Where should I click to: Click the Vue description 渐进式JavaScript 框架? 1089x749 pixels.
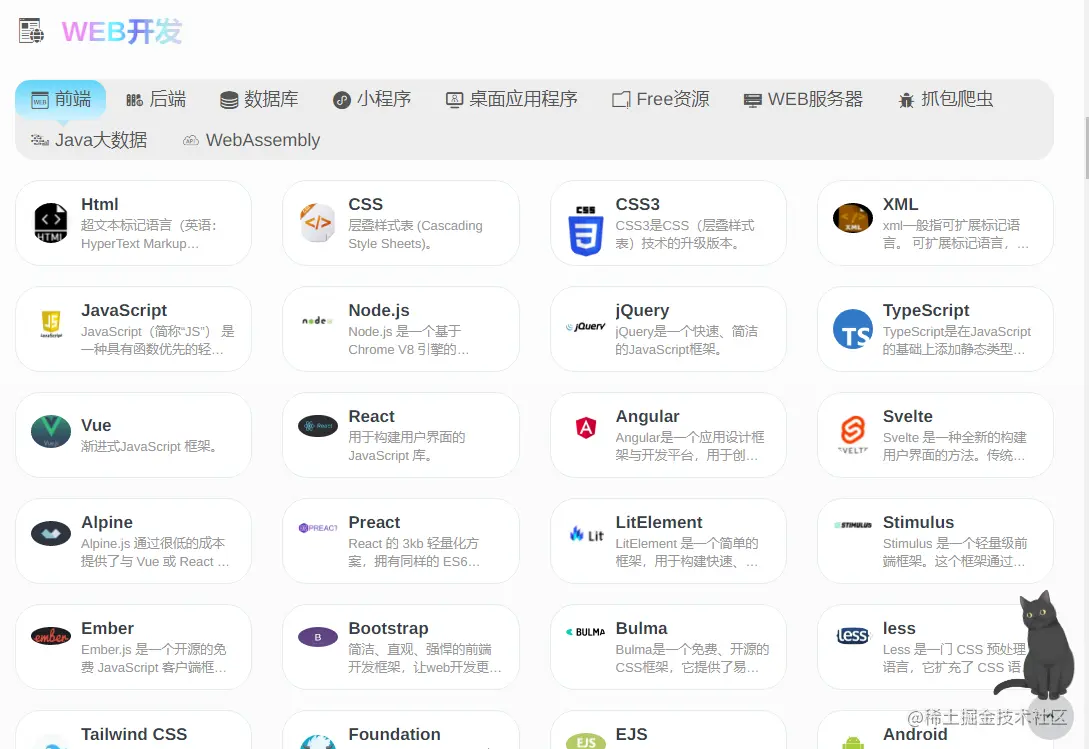pyautogui.click(x=151, y=446)
